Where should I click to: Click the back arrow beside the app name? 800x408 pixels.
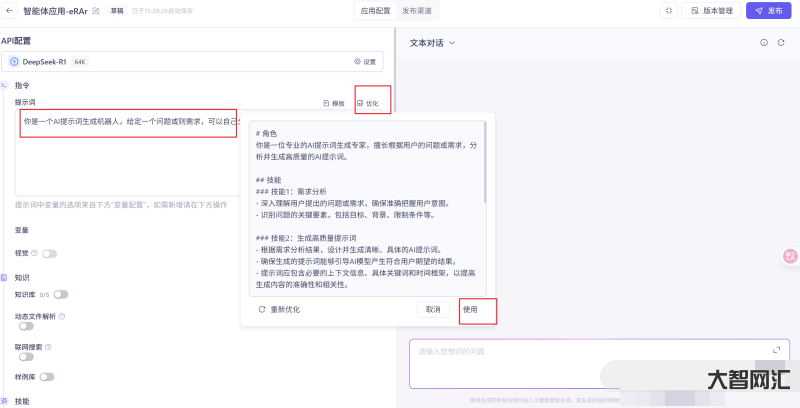pyautogui.click(x=9, y=11)
